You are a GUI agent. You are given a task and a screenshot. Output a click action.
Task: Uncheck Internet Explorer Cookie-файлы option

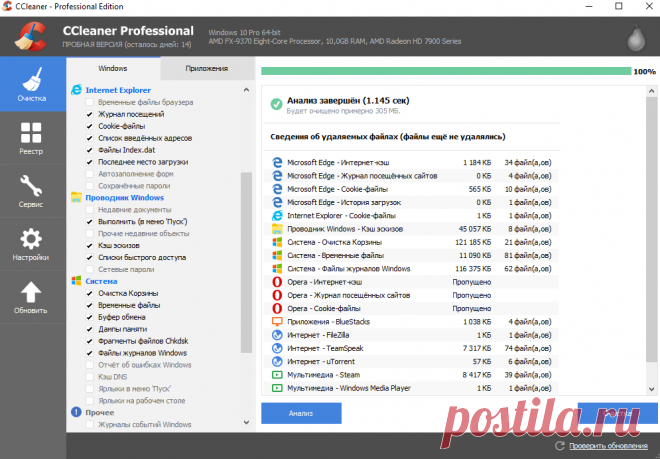[x=89, y=126]
